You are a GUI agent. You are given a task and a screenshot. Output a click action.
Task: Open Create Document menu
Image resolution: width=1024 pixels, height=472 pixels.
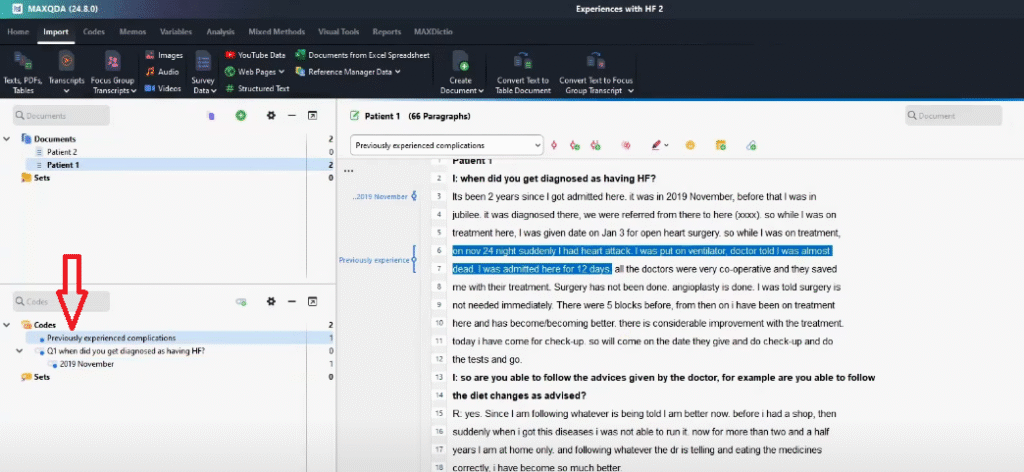461,71
